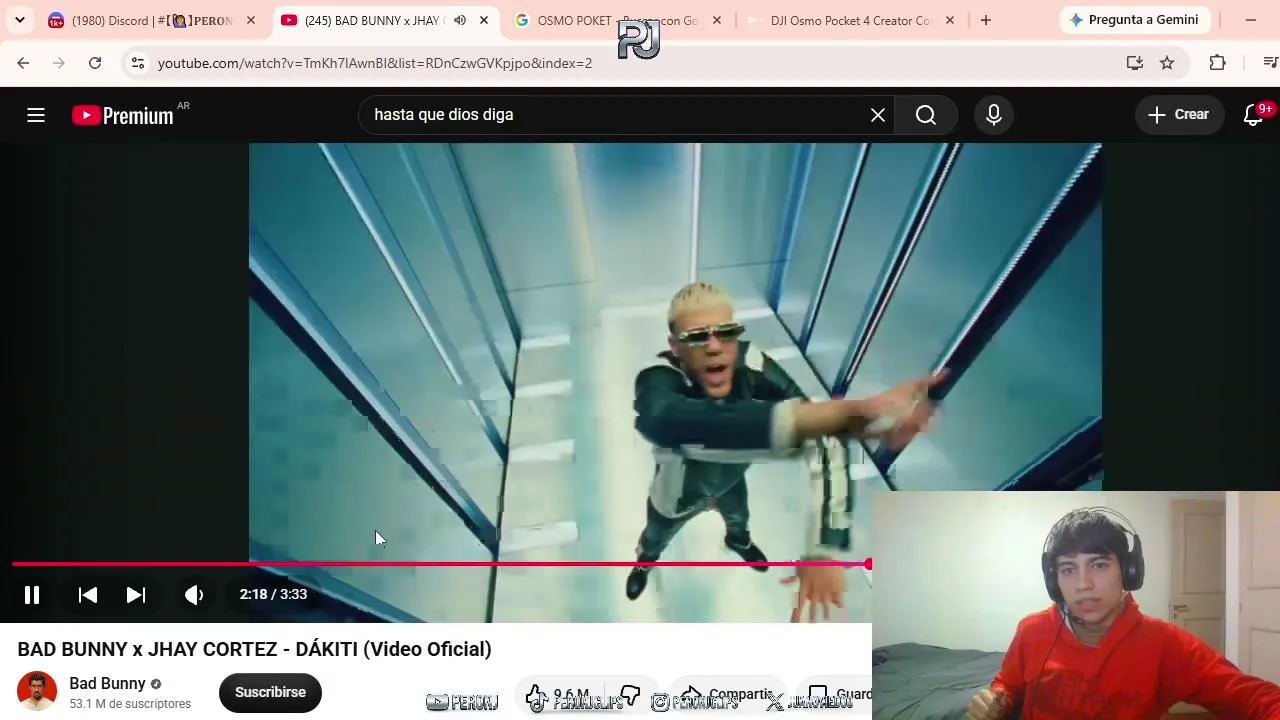This screenshot has width=1280, height=720.
Task: Seek using the red video progress bar
Action: point(441,565)
